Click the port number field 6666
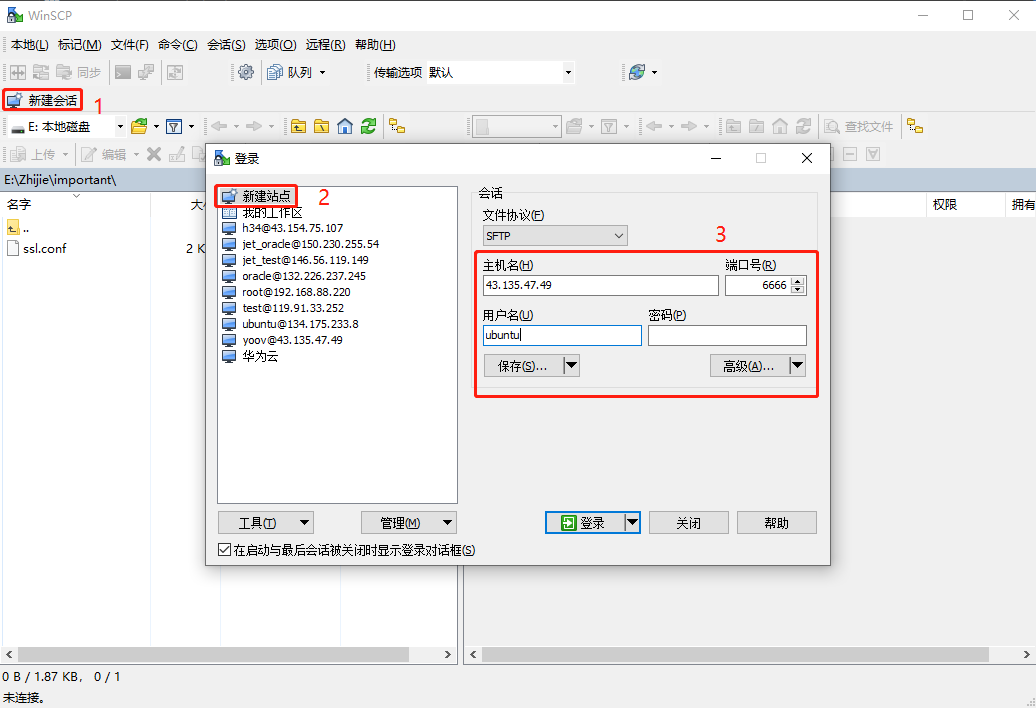Viewport: 1036px width, 708px height. click(x=758, y=285)
